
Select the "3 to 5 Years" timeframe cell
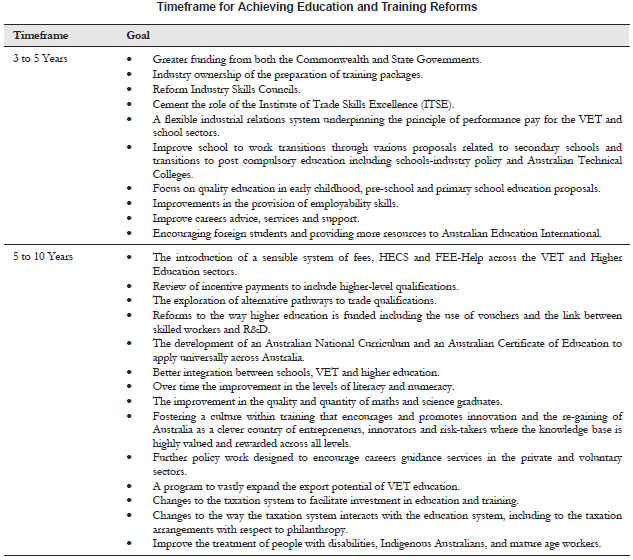pos(40,59)
